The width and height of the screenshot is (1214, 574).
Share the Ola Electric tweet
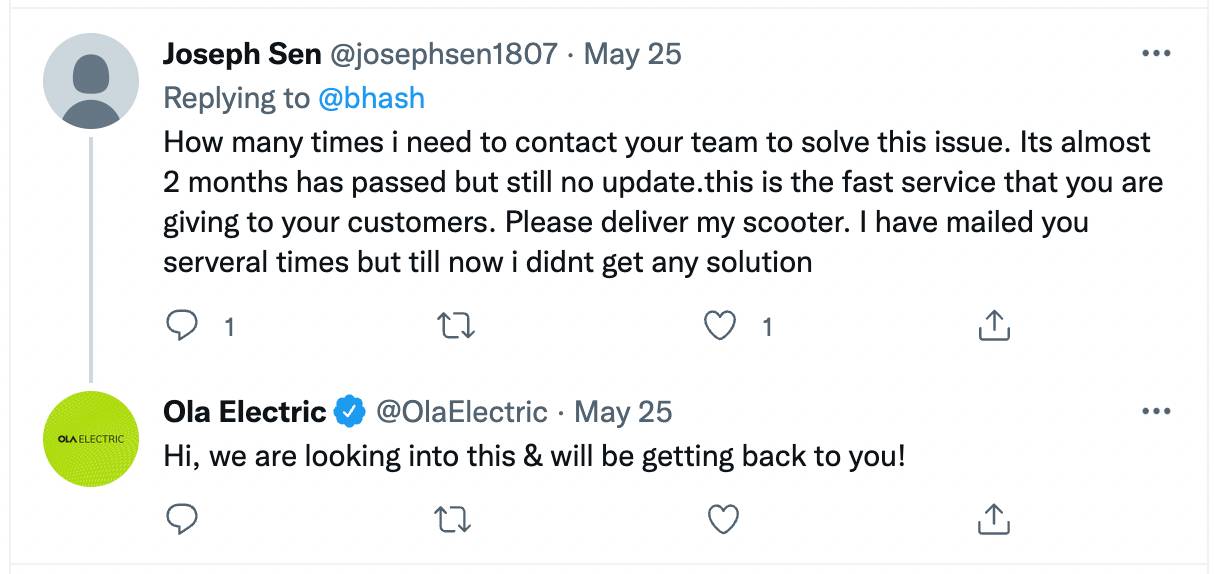tap(992, 517)
